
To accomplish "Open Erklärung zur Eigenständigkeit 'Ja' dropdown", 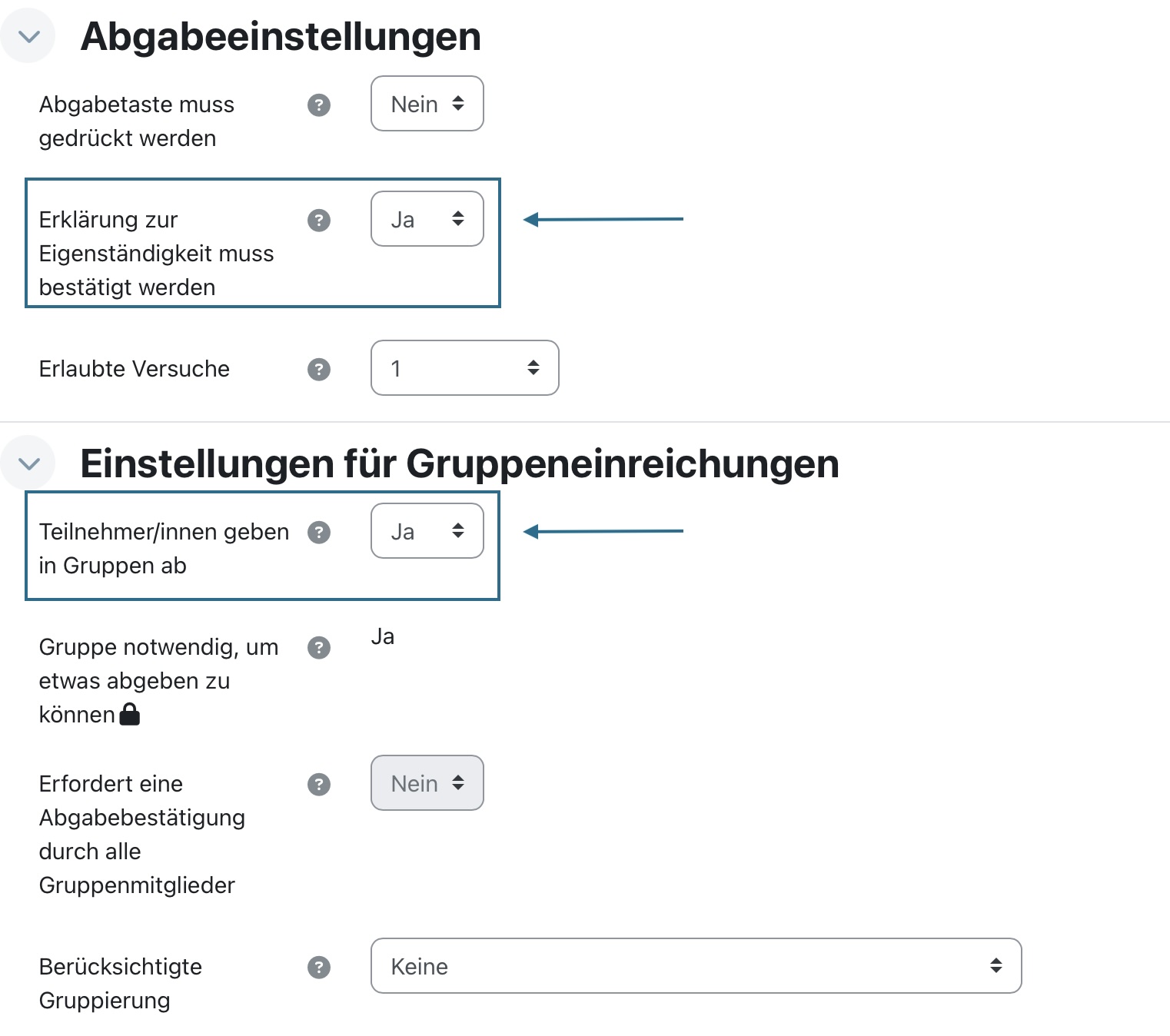I will [x=427, y=219].
